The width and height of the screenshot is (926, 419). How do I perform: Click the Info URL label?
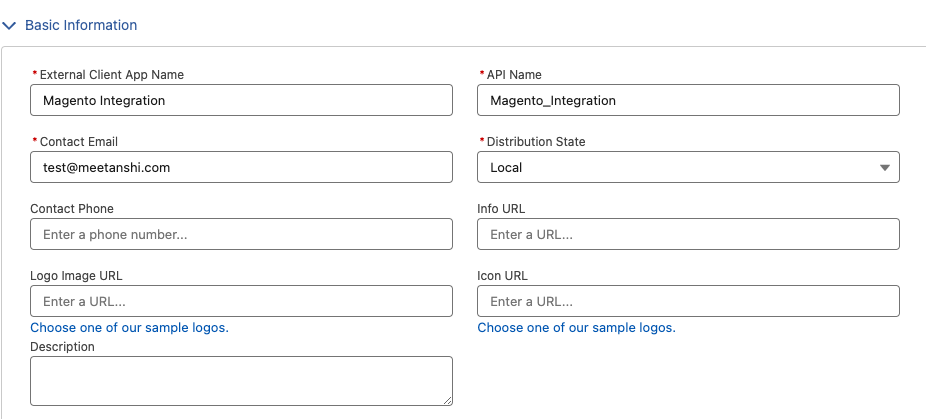coord(501,209)
